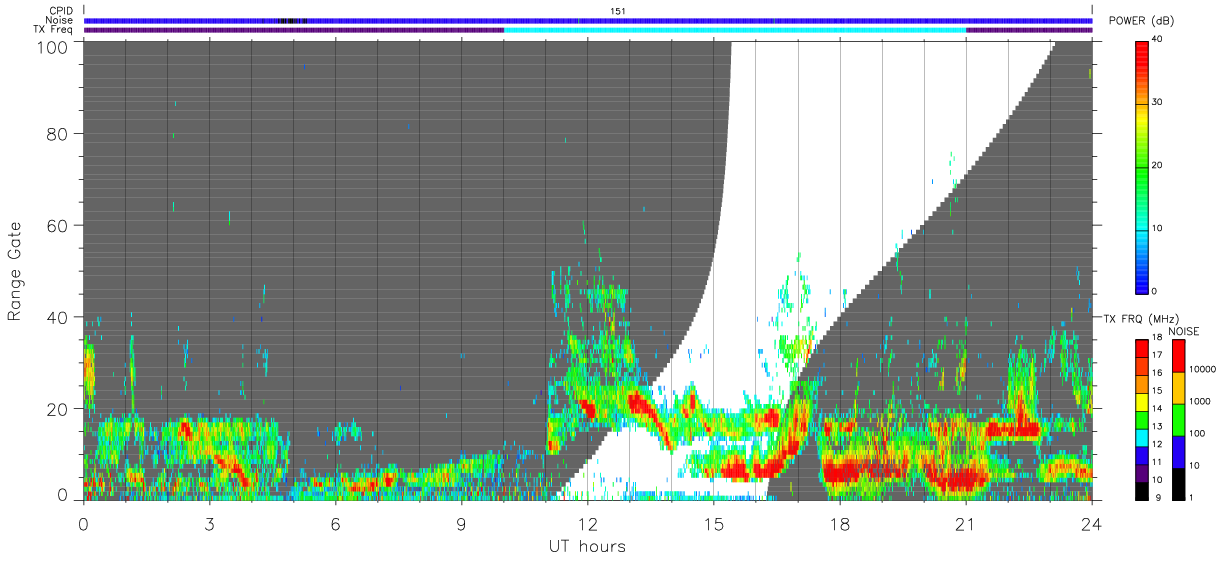
Task: Click the 18 label on the TX FRQ legend
Action: pyautogui.click(x=1157, y=338)
